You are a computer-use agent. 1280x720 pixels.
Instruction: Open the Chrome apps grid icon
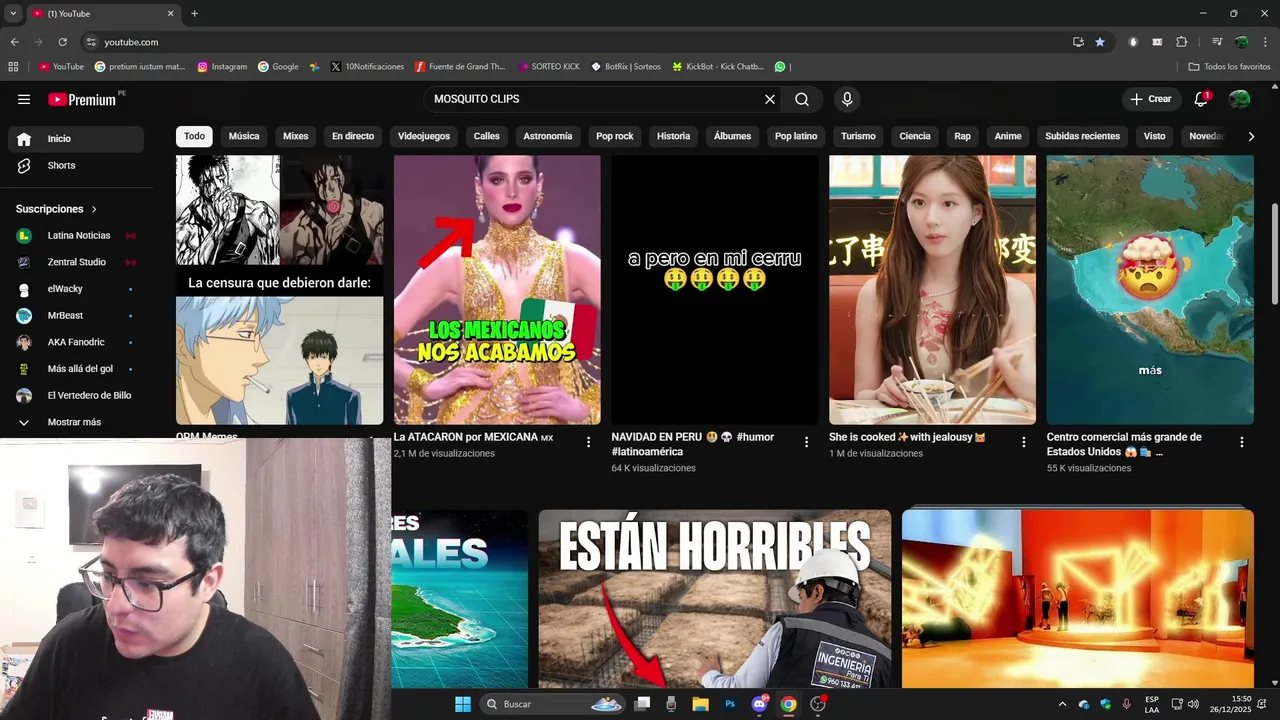13,67
